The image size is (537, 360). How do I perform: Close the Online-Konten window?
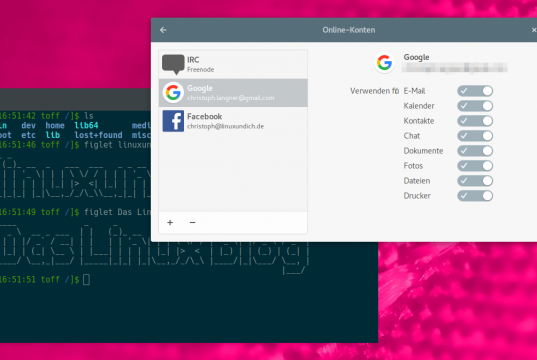pyautogui.click(x=534, y=30)
